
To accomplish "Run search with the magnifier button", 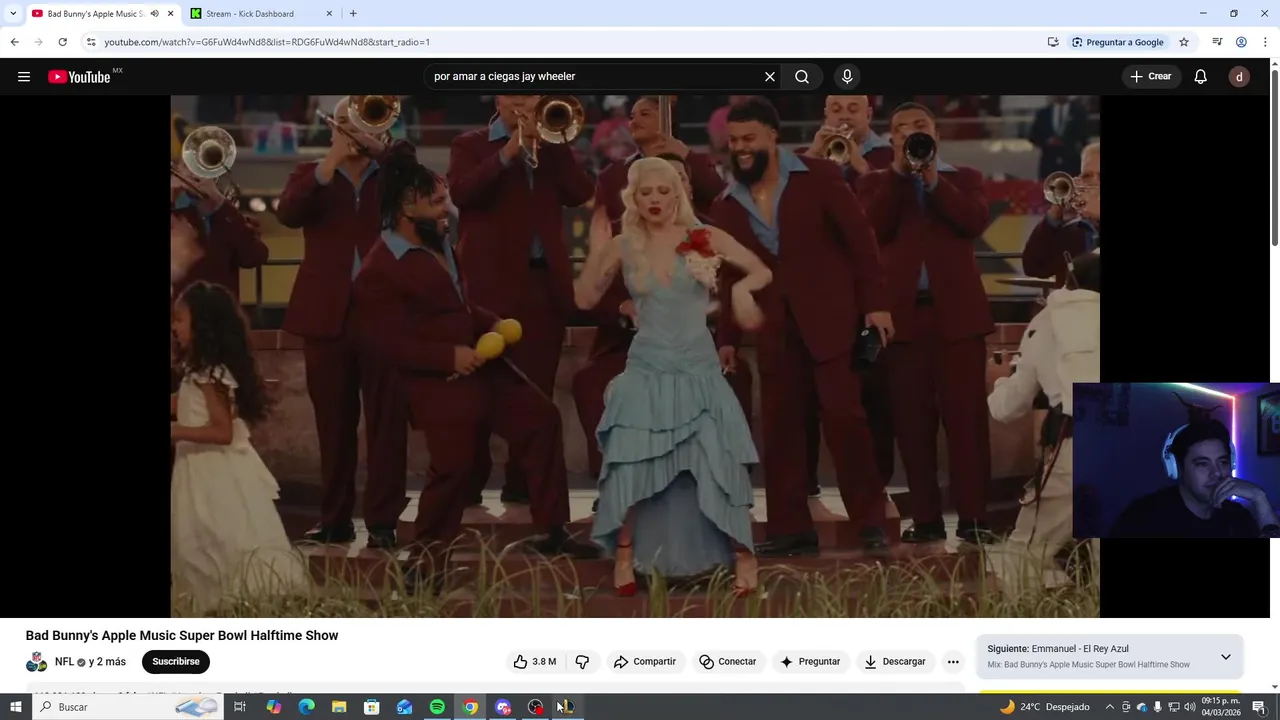I will coord(802,77).
